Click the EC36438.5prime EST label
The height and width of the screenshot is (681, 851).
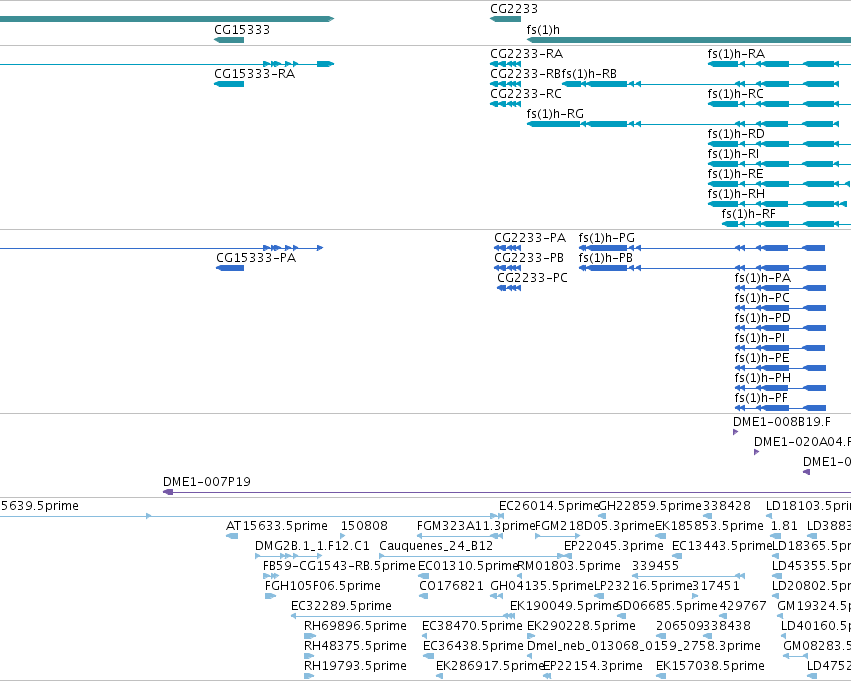coord(473,647)
